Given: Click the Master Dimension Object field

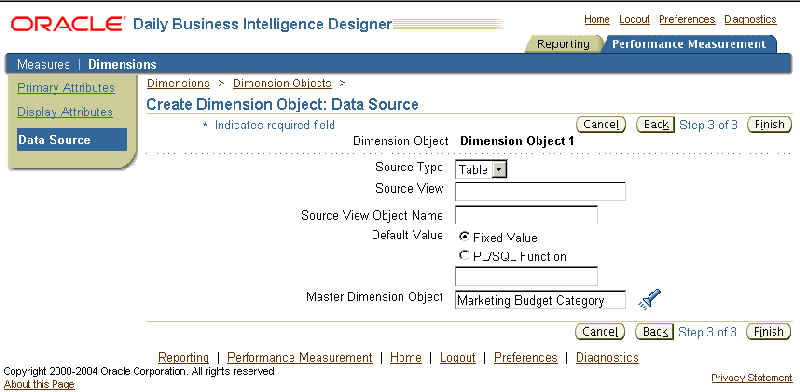Looking at the screenshot, I should [x=540, y=300].
